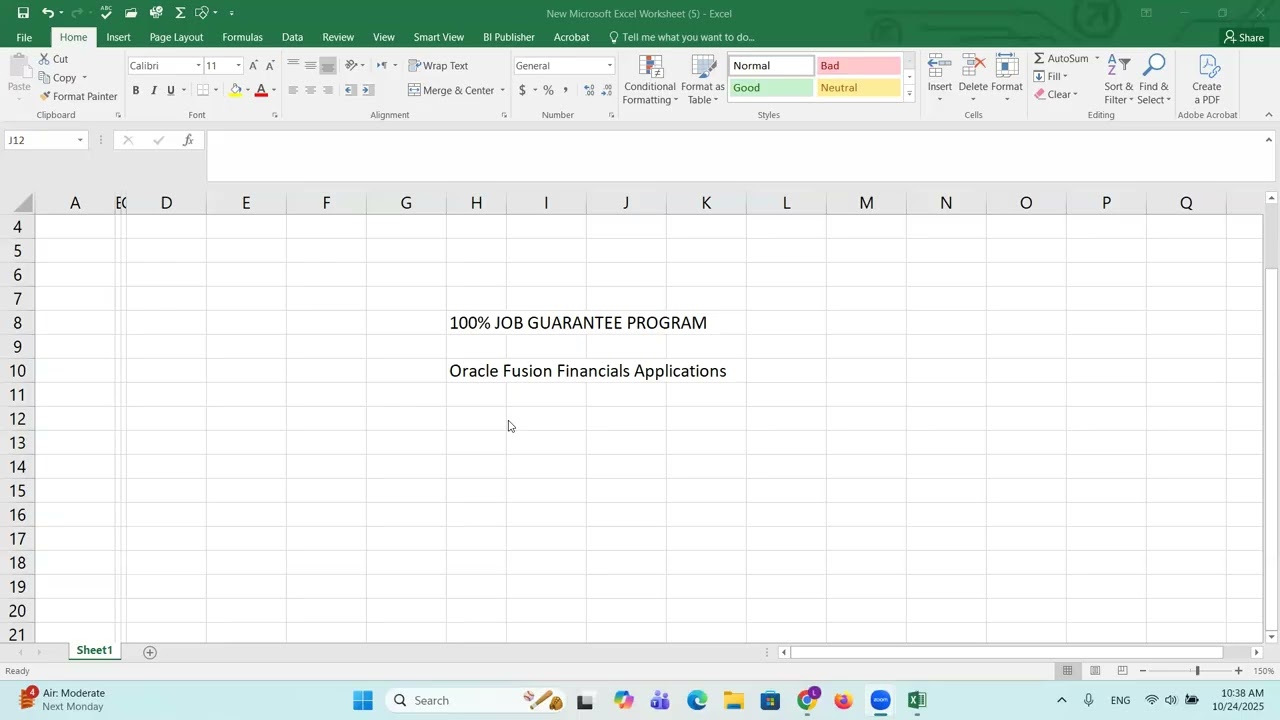Click the Borders icon
The image size is (1280, 720).
pyautogui.click(x=203, y=90)
